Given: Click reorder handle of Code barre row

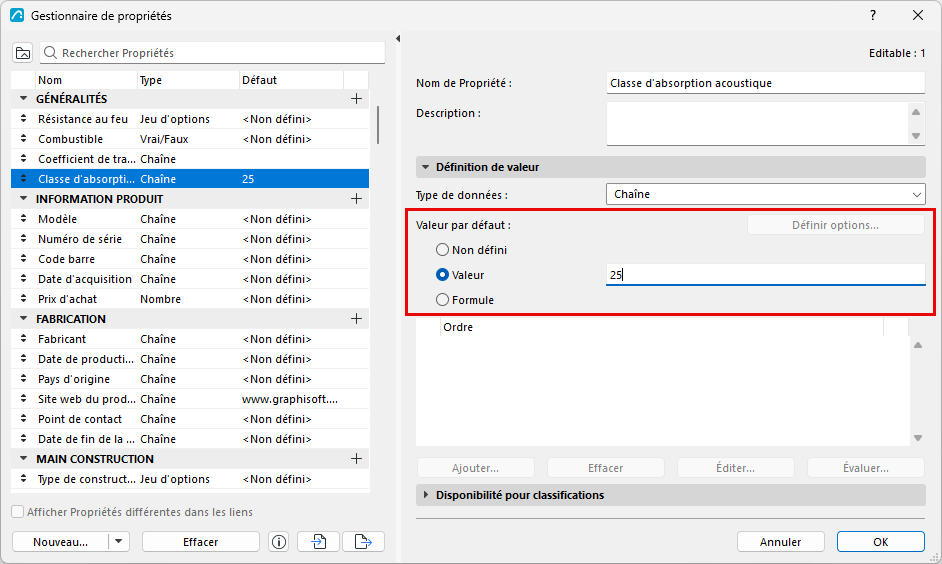Looking at the screenshot, I should pos(23,259).
